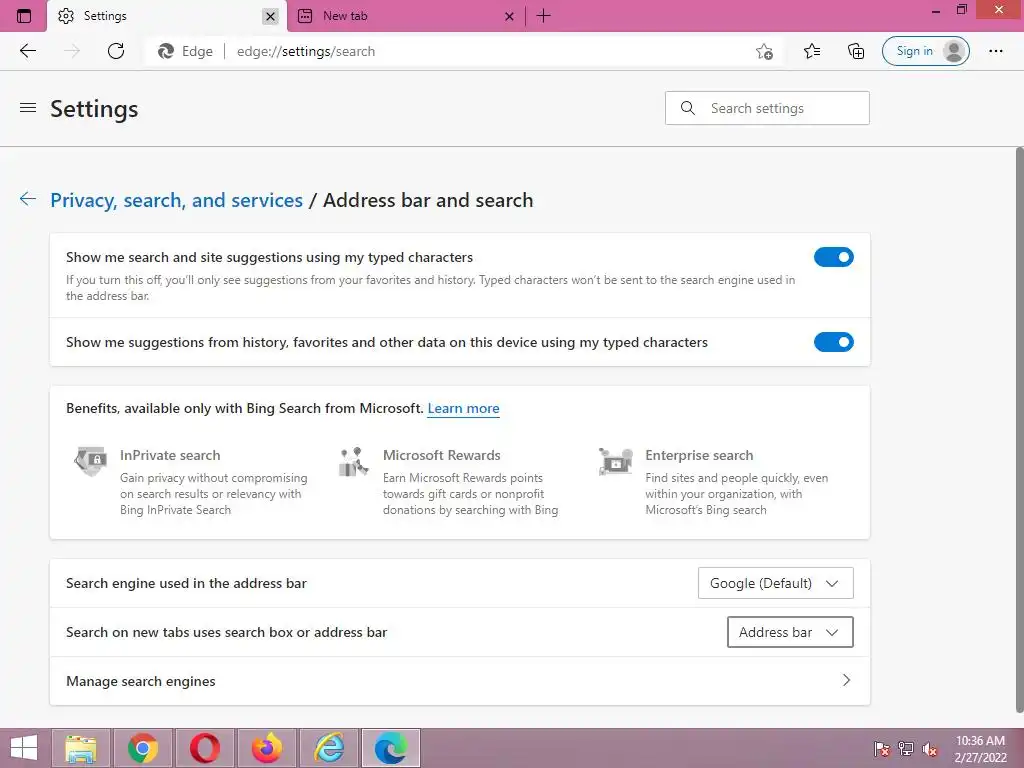This screenshot has width=1024, height=768.
Task: Open the Settings and more ellipsis menu
Action: [995, 51]
